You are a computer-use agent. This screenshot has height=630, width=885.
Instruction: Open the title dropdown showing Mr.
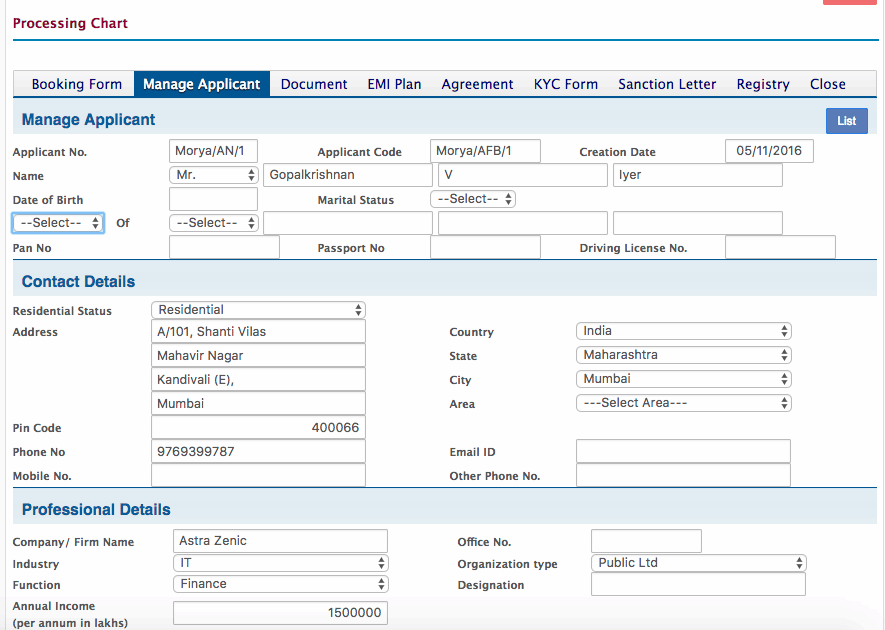212,174
